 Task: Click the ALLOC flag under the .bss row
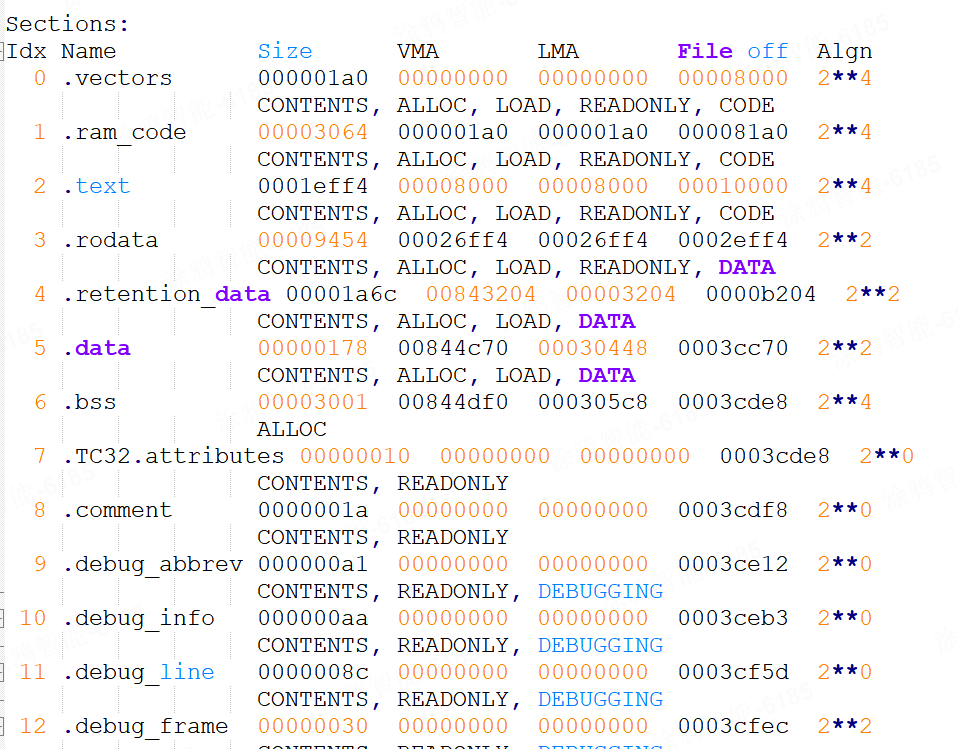(x=291, y=429)
